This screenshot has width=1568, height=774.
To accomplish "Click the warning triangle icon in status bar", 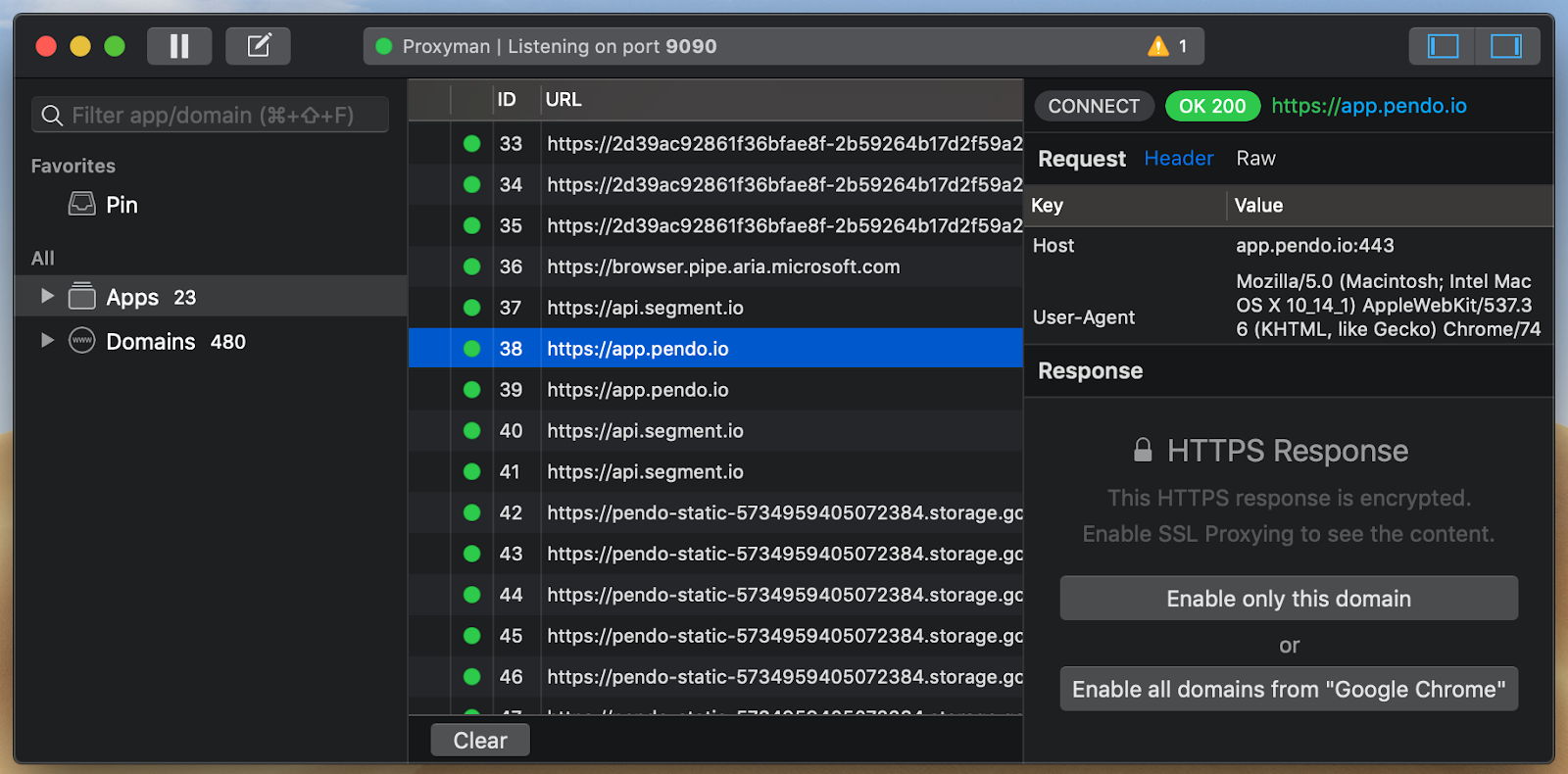I will point(1158,46).
